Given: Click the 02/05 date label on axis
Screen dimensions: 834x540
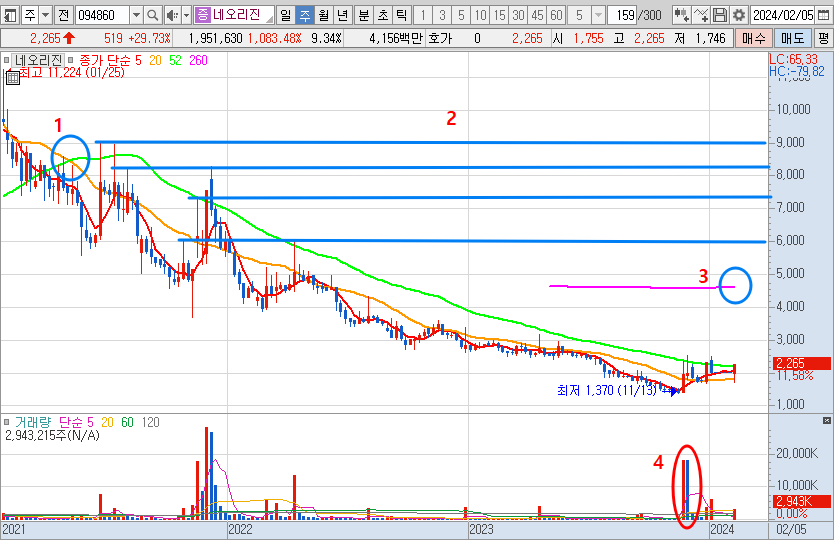Looking at the screenshot, I should click(791, 529).
